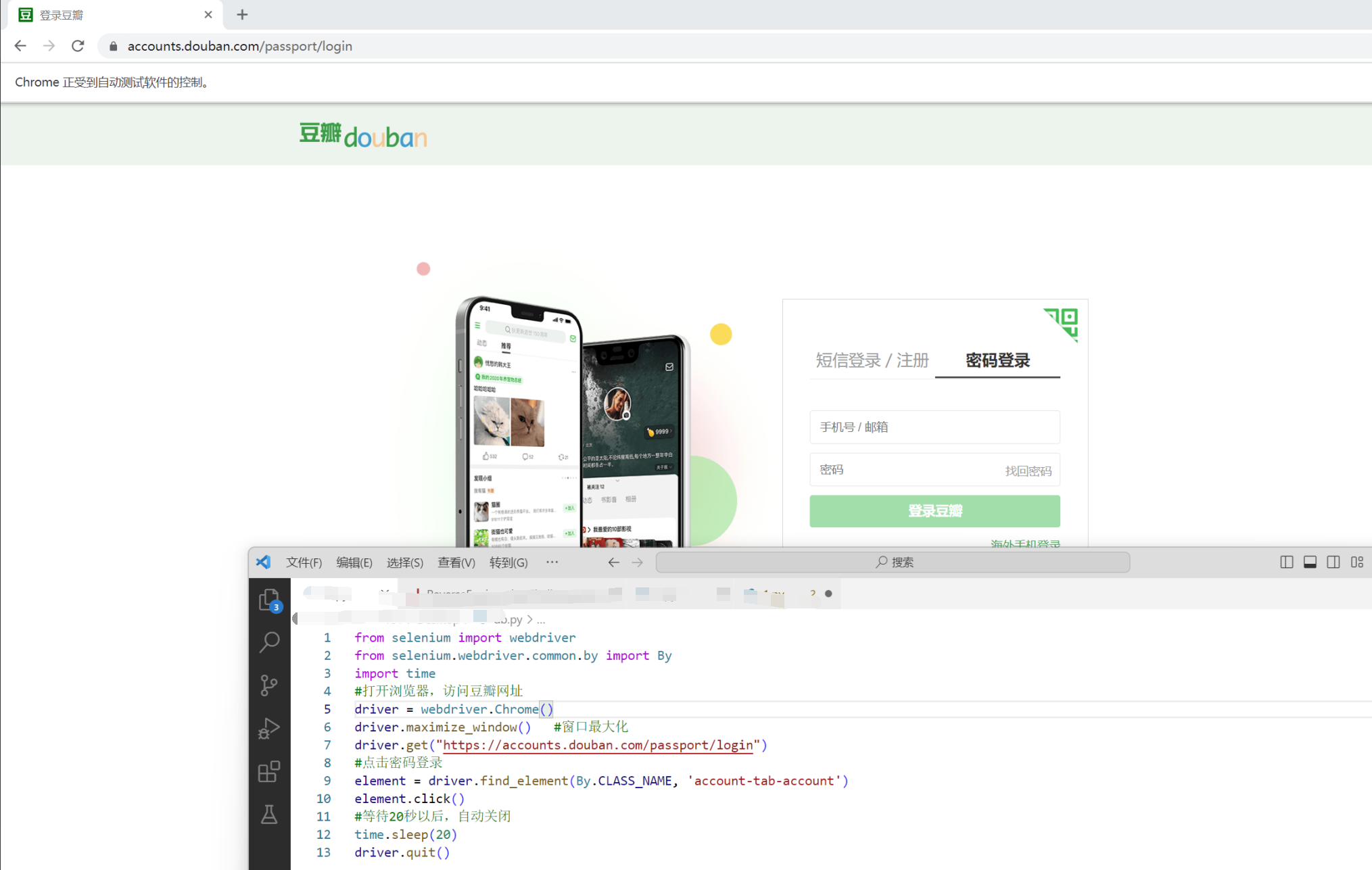Open the 转到(G) menu
1372x870 pixels.
tap(508, 562)
